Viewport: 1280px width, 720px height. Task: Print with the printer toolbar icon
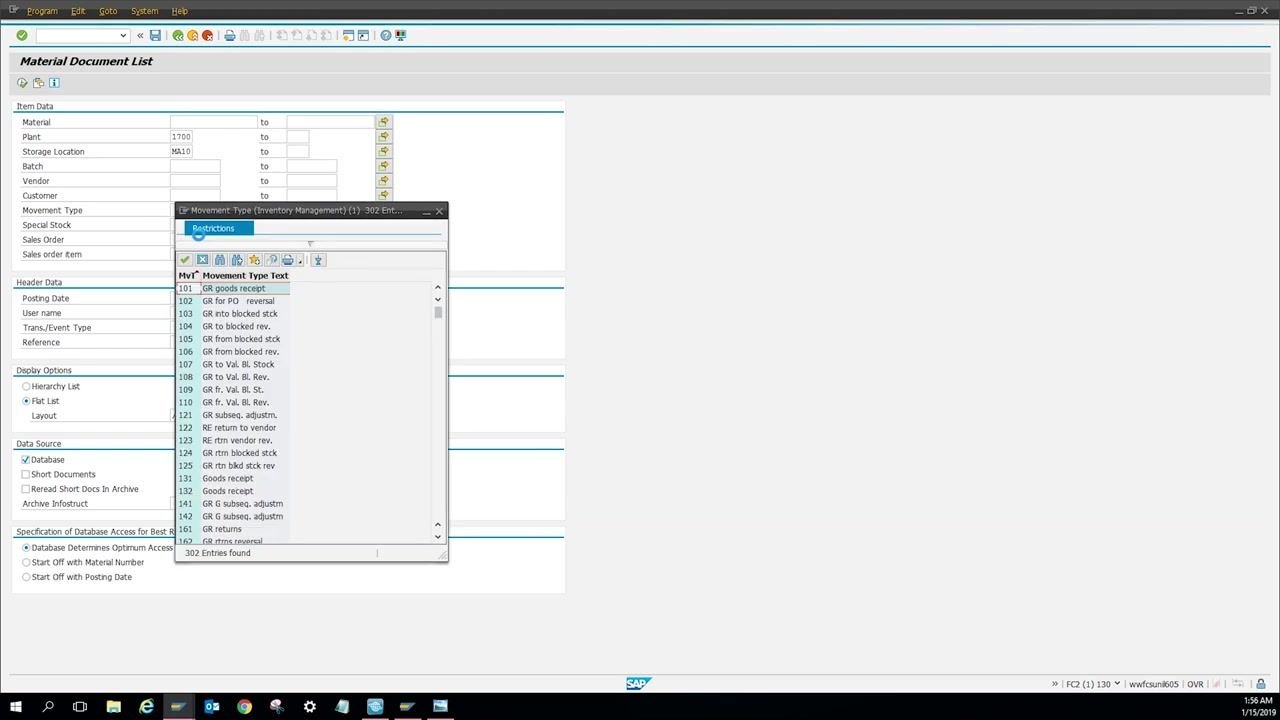coord(230,35)
